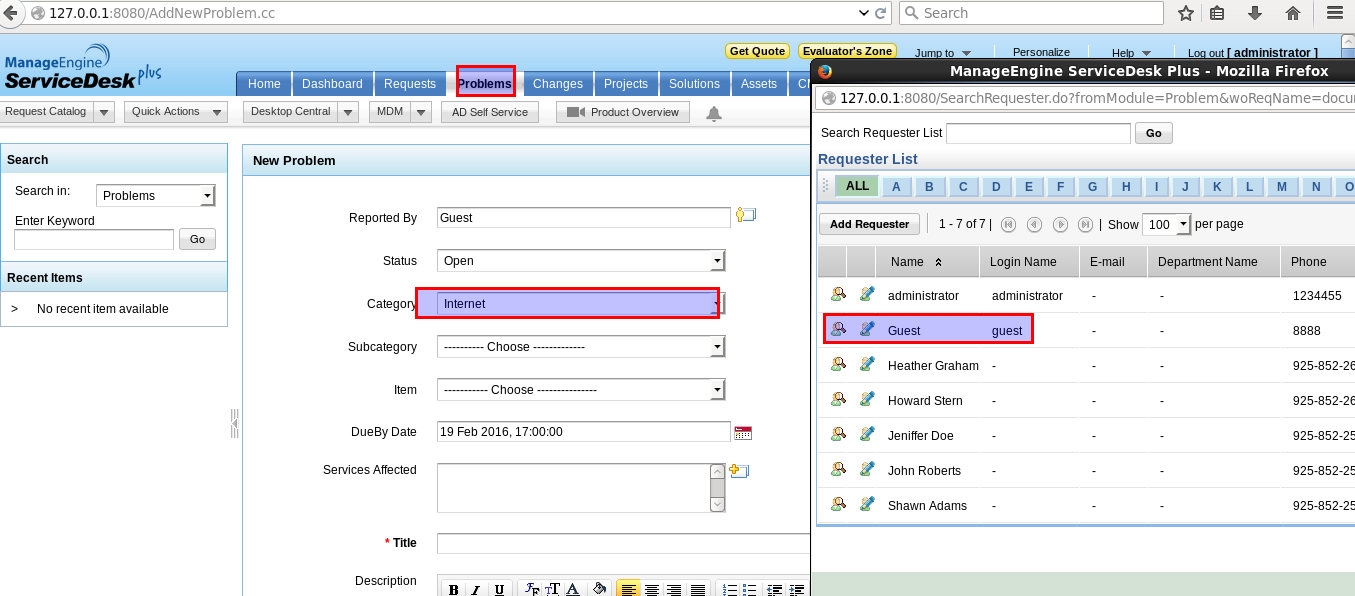View details icon for Howard Stern
Image resolution: width=1355 pixels, height=596 pixels.
(838, 400)
